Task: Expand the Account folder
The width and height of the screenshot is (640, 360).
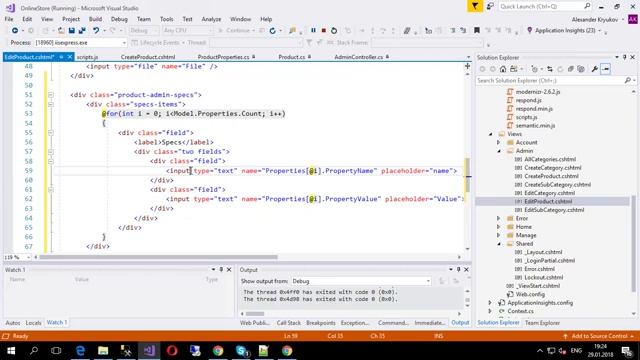Action: point(498,142)
